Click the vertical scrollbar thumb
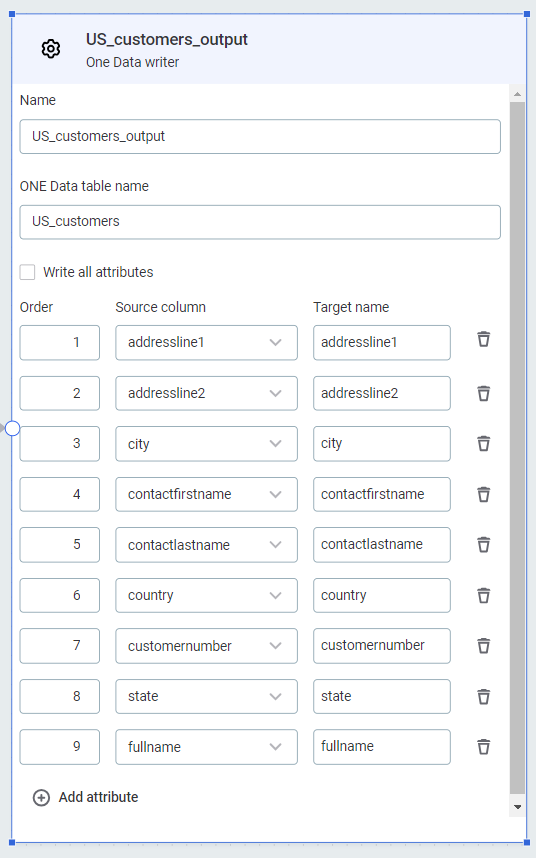This screenshot has height=858, width=536. (517, 448)
